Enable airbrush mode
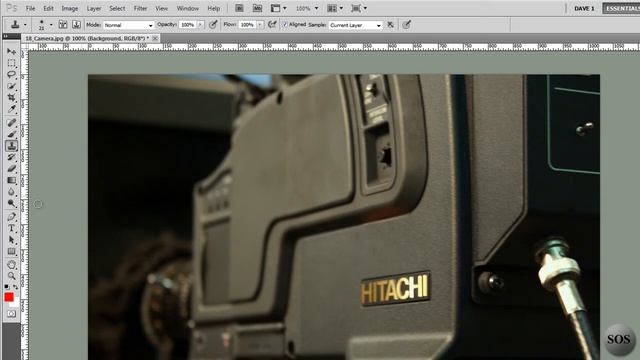 (x=272, y=25)
